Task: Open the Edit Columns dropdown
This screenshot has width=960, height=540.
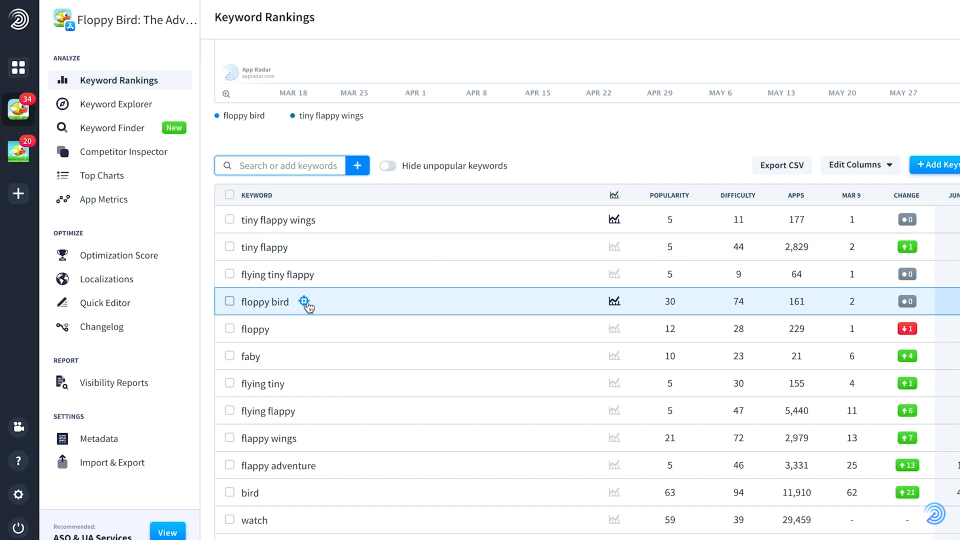Action: click(860, 165)
